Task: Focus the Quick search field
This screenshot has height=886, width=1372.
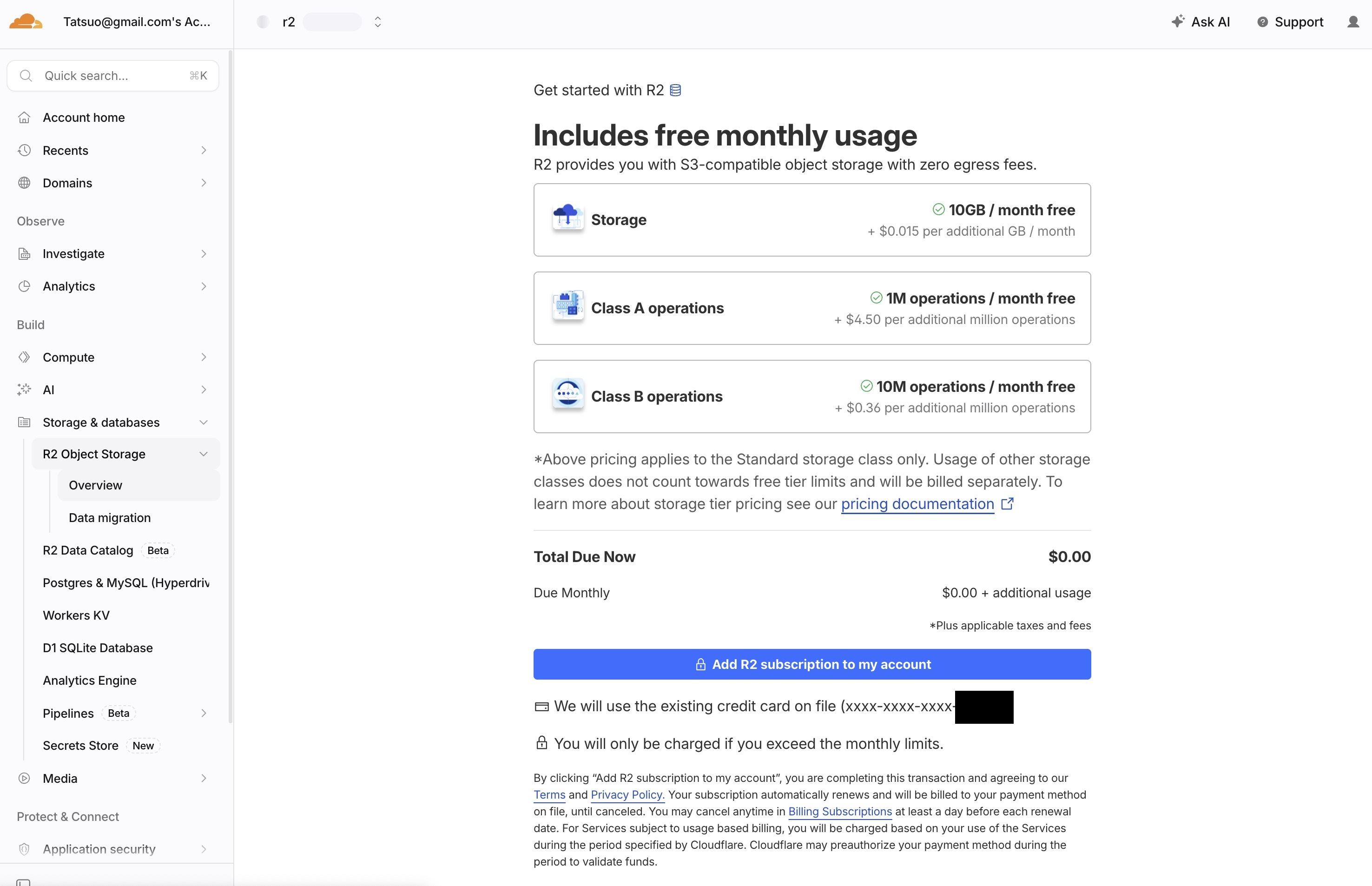Action: pyautogui.click(x=113, y=76)
